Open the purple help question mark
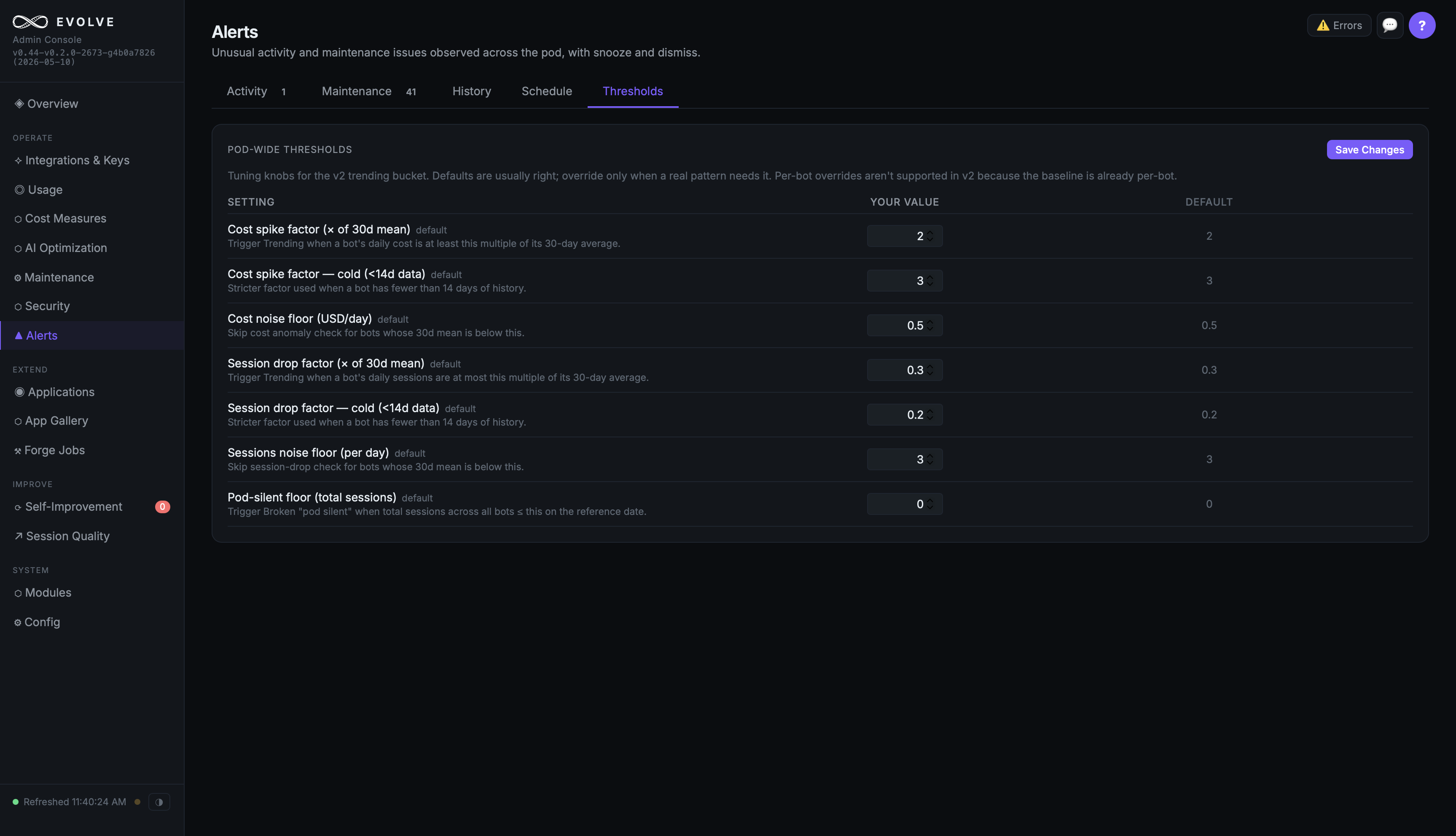Viewport: 1456px width, 836px height. [1421, 25]
